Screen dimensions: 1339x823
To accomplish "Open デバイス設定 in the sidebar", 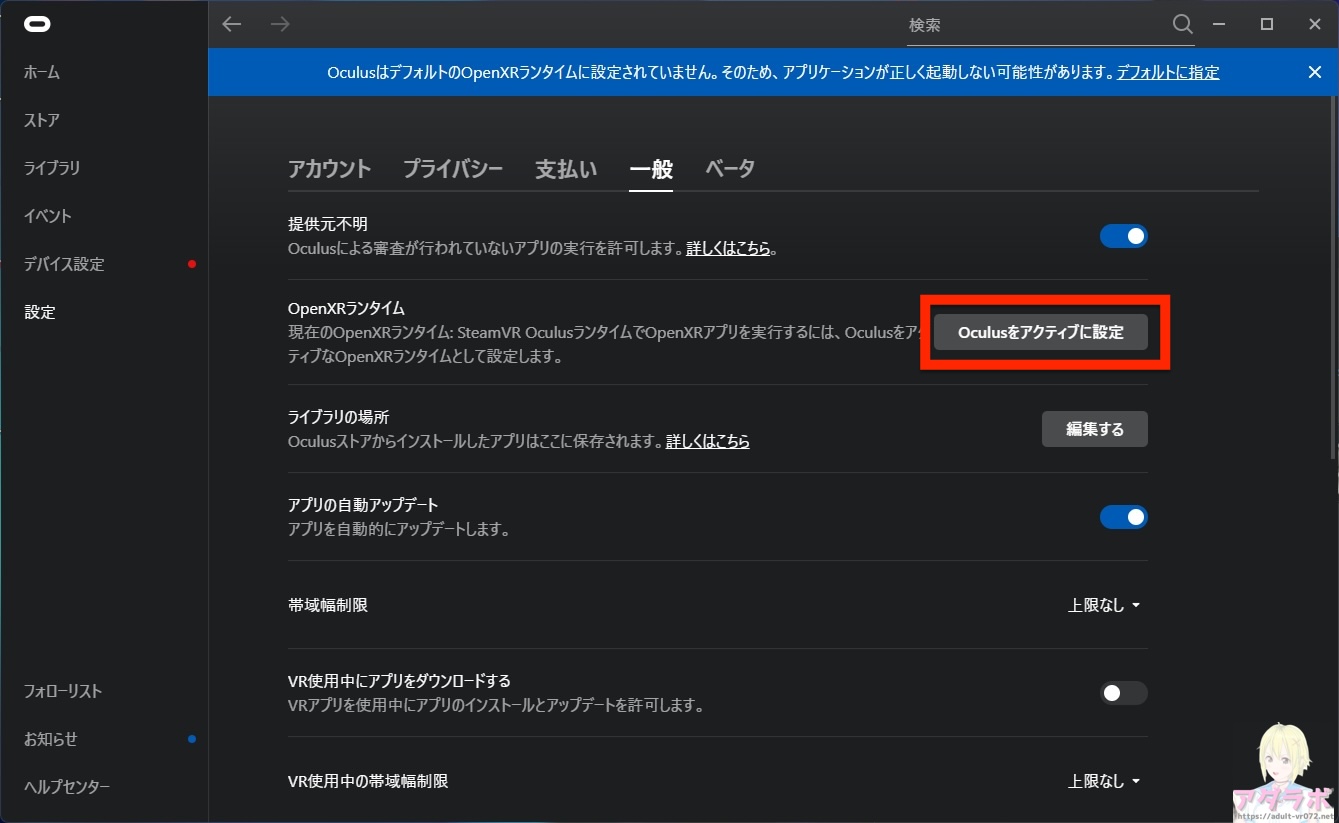I will click(x=64, y=264).
